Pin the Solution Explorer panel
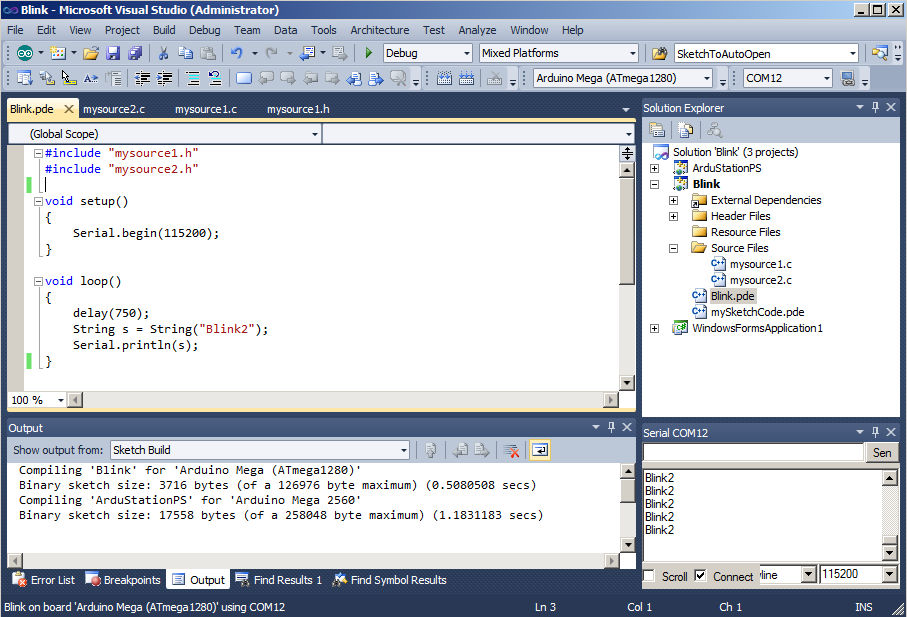This screenshot has width=907, height=617. tap(875, 107)
